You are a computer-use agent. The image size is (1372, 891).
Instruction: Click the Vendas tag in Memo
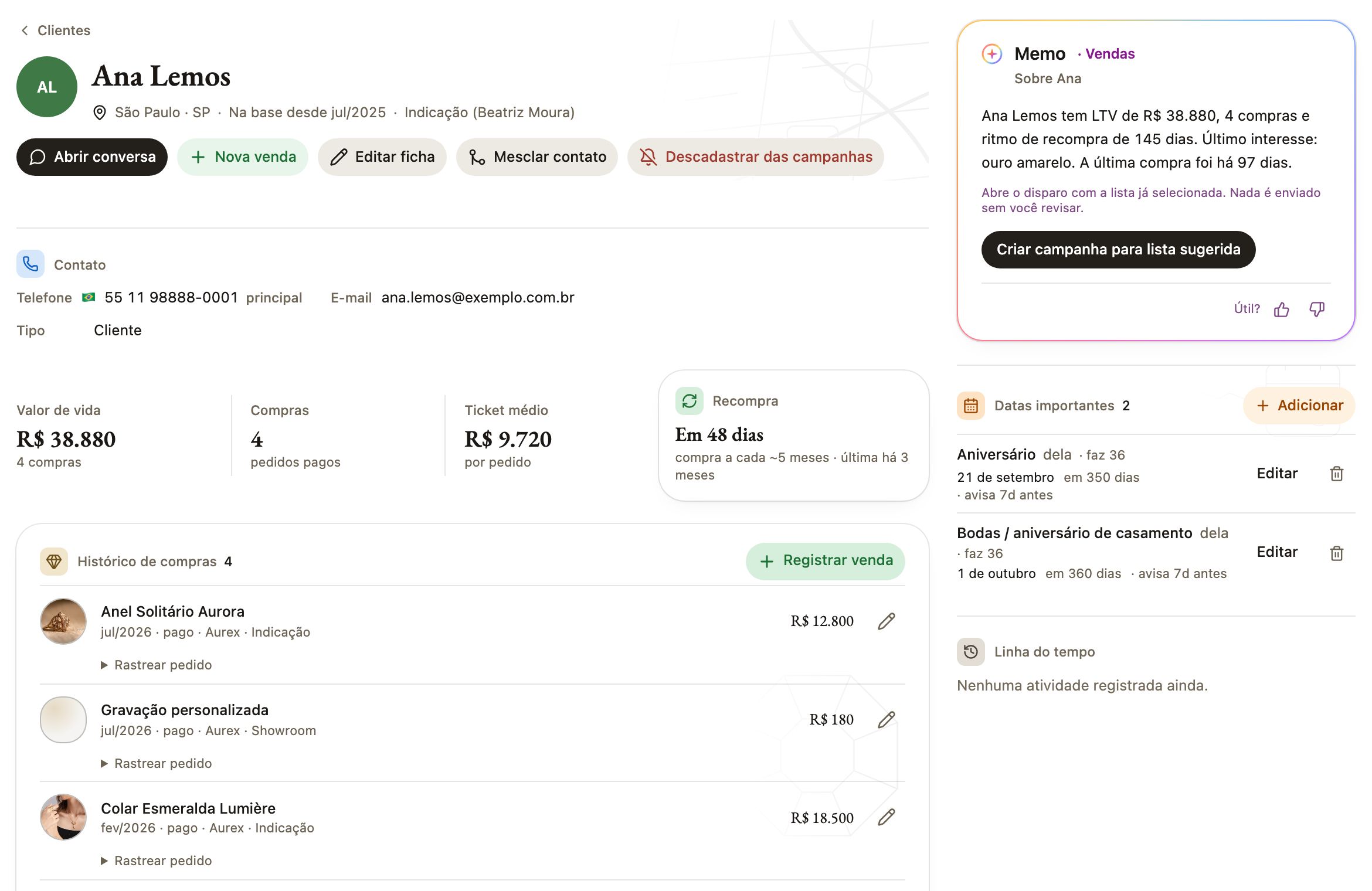pyautogui.click(x=1110, y=54)
